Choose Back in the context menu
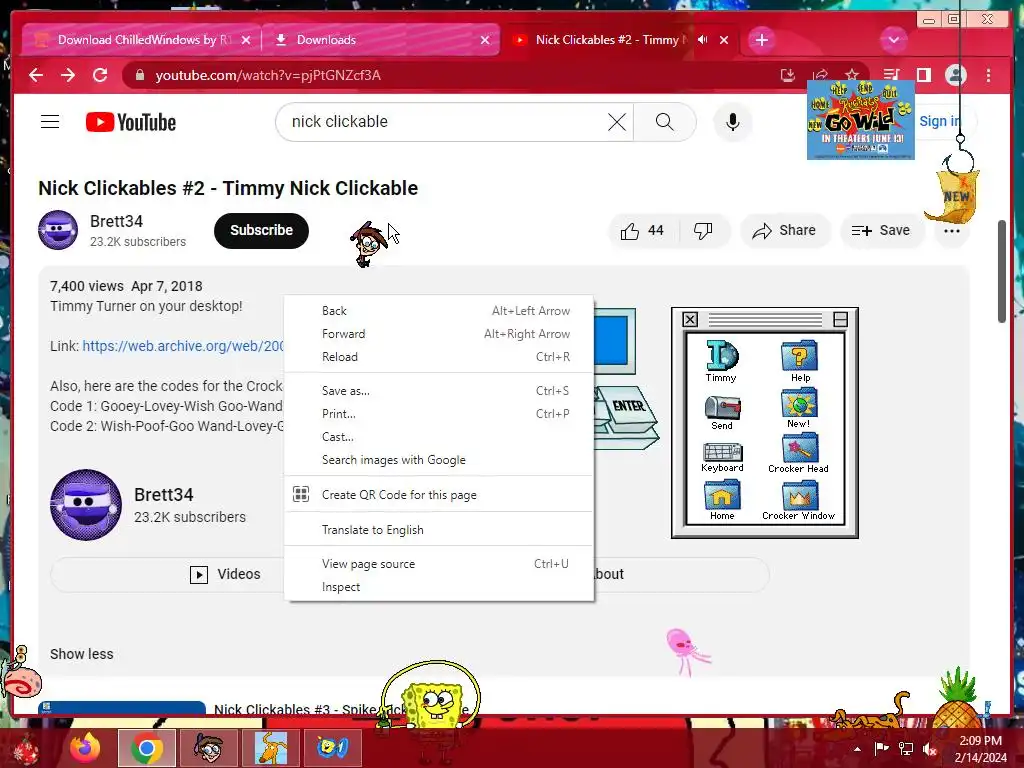The image size is (1024, 768). (x=438, y=311)
